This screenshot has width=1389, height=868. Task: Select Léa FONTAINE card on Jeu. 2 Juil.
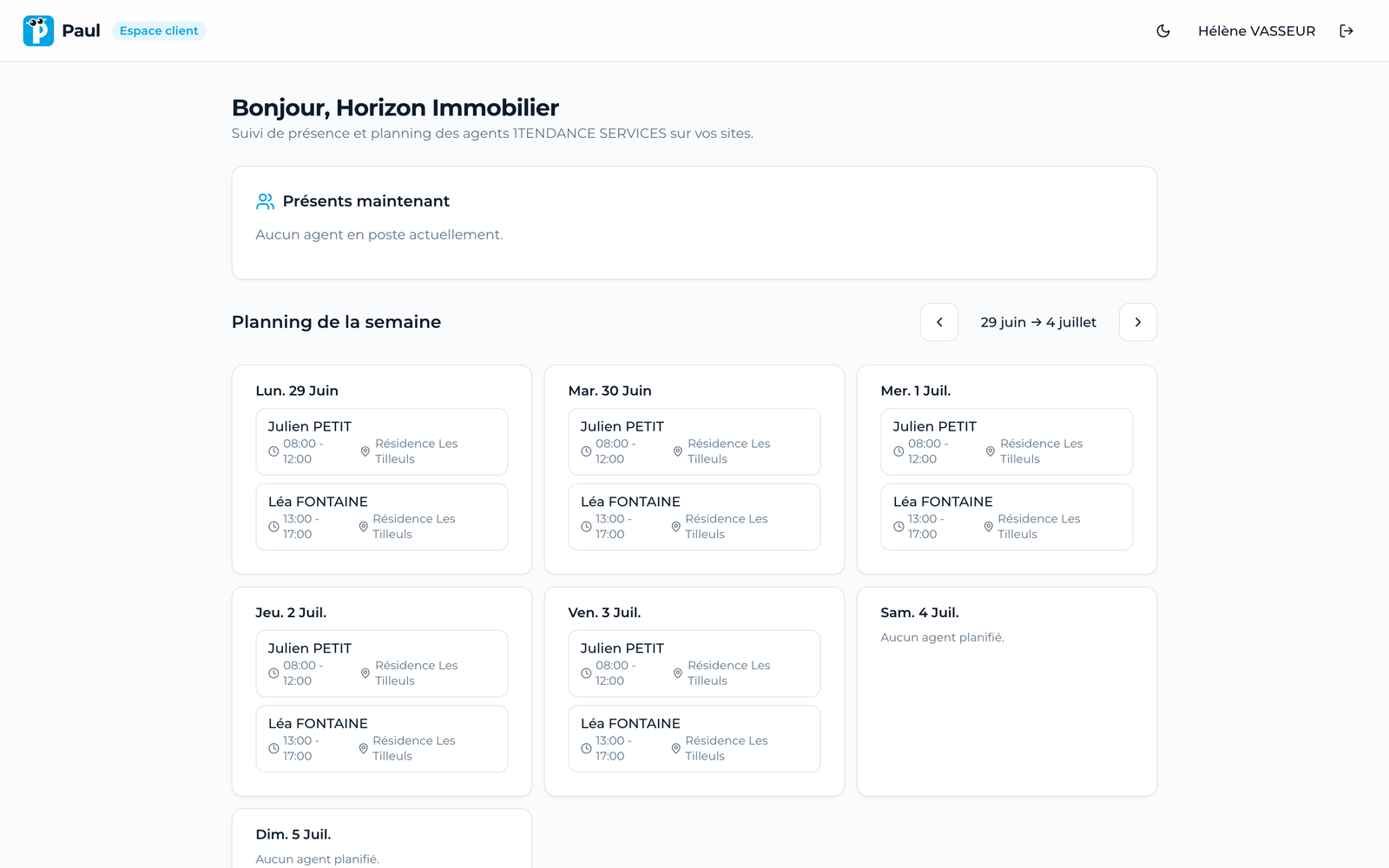pos(382,739)
